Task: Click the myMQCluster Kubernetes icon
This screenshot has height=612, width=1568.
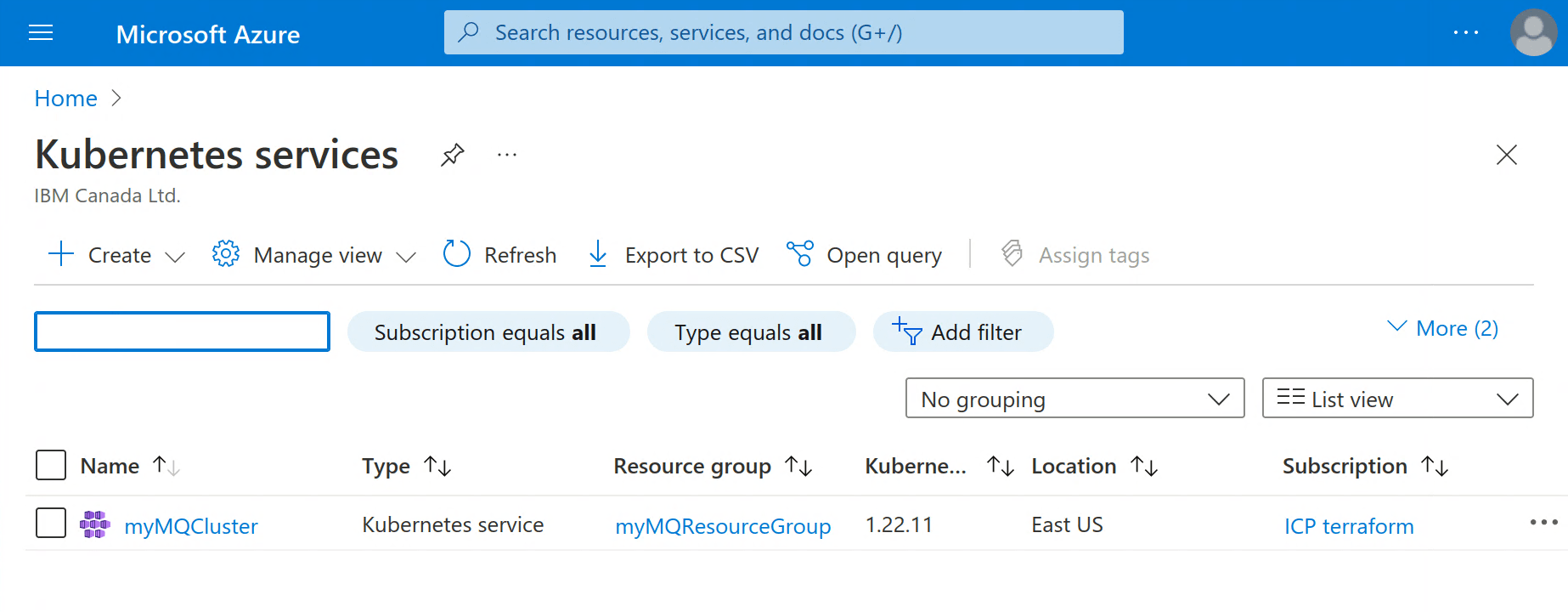Action: (x=95, y=524)
